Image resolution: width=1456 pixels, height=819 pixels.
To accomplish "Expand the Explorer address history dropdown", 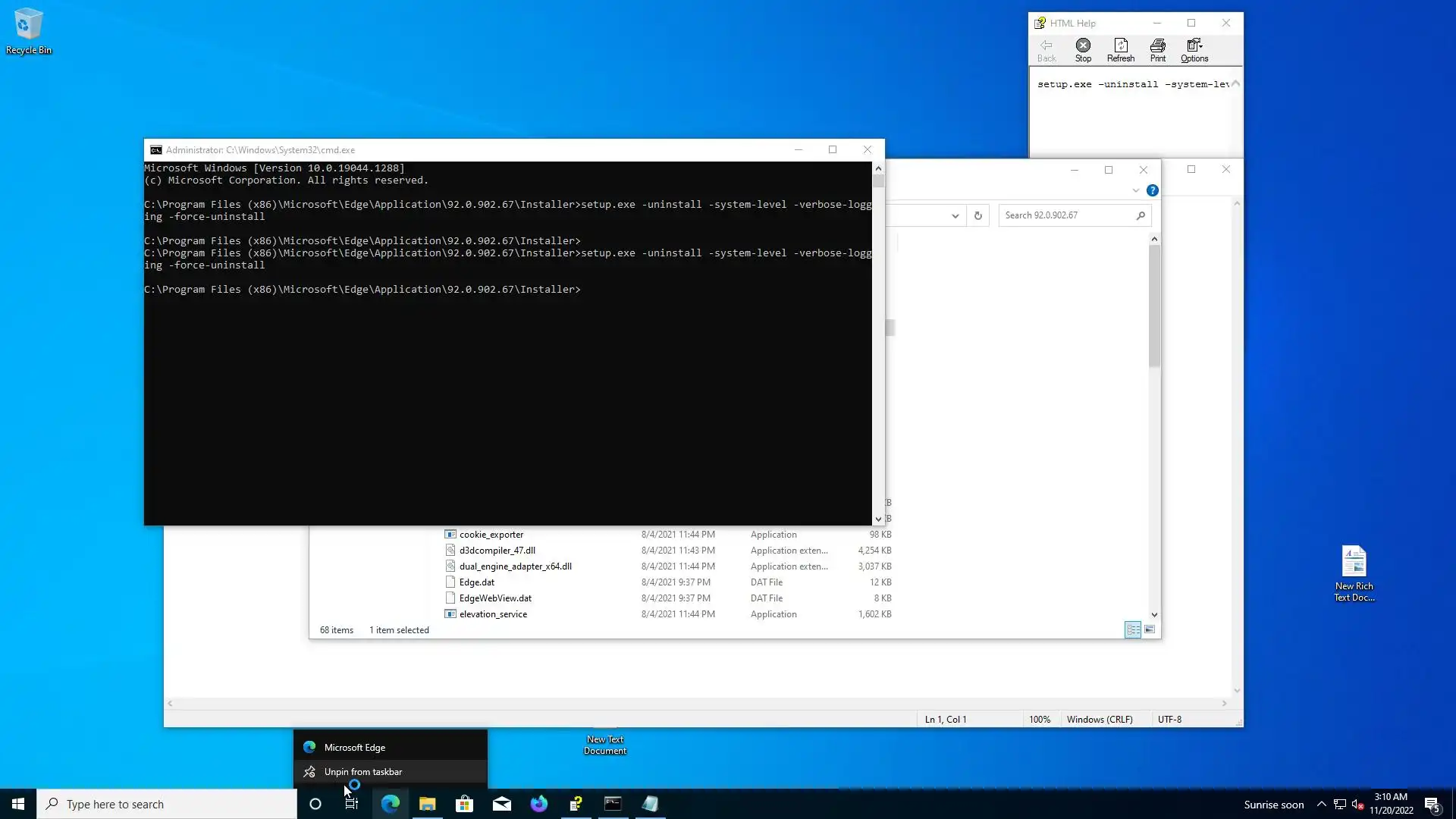I will (x=955, y=215).
